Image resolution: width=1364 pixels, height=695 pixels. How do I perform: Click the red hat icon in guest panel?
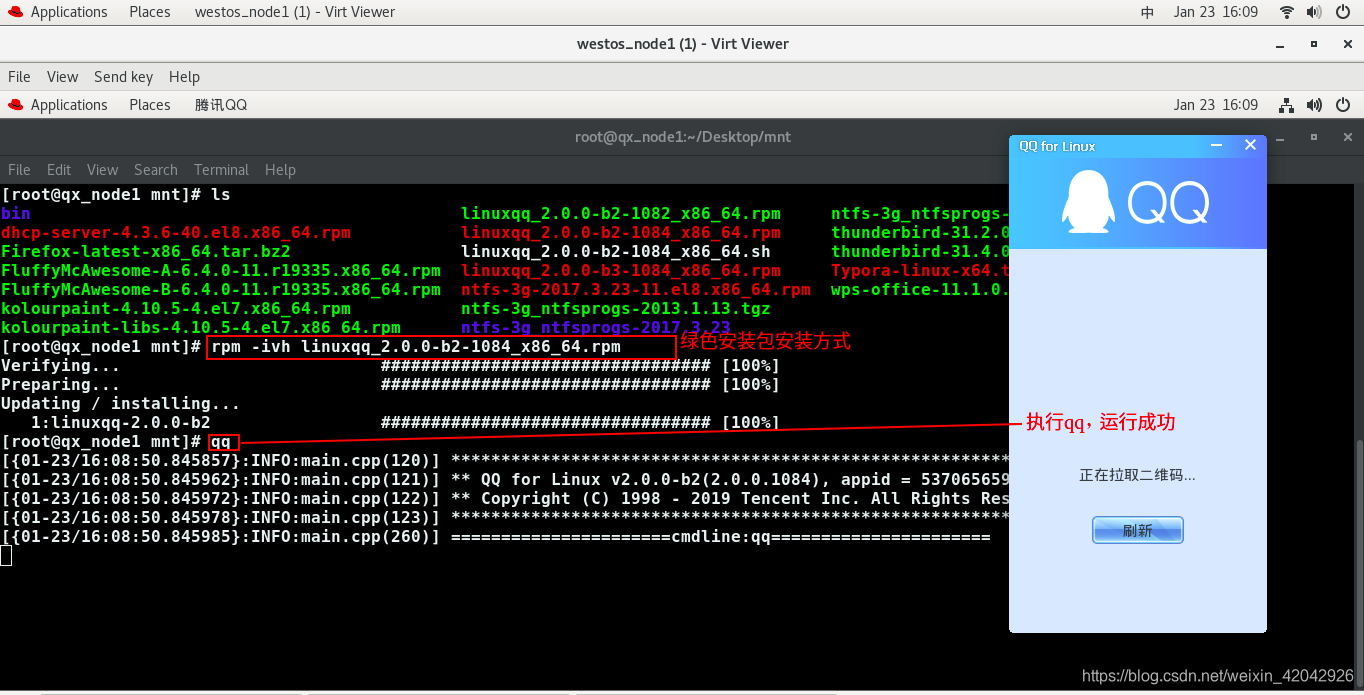pos(15,105)
